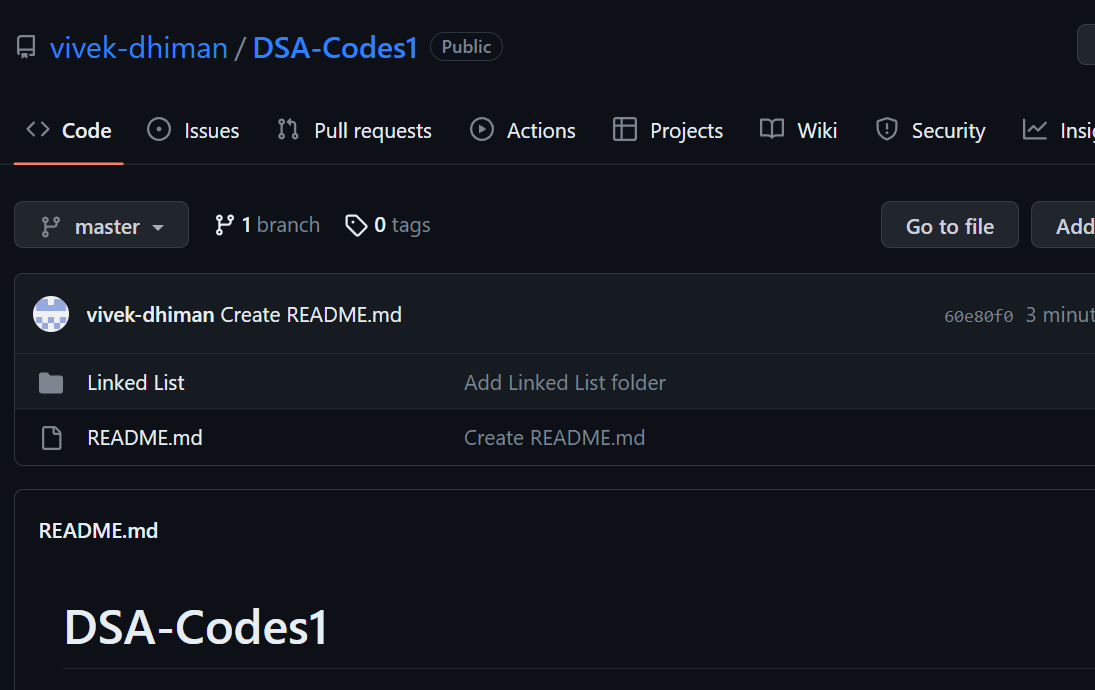Open commit hash 60e80f0
The image size is (1095, 690).
point(978,316)
